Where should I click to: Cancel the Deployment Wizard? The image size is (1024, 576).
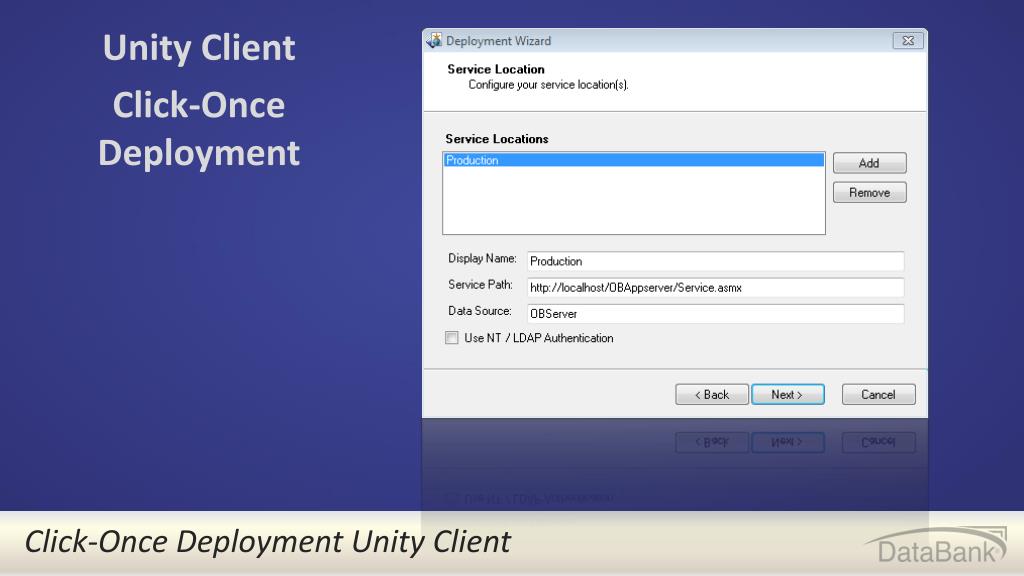point(878,394)
